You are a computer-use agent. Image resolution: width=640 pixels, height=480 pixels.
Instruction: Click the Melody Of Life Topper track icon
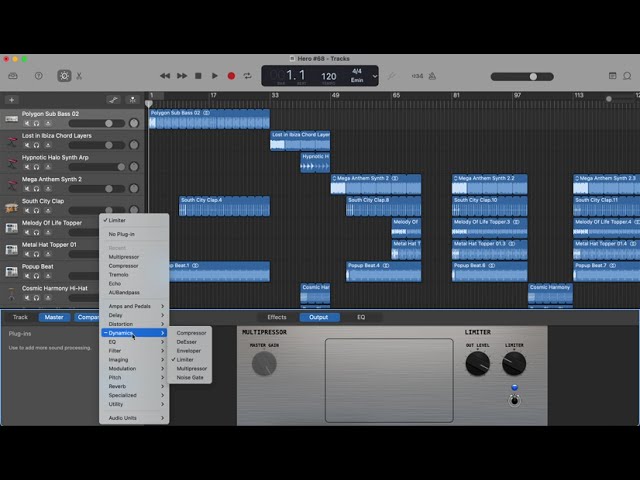click(11, 228)
